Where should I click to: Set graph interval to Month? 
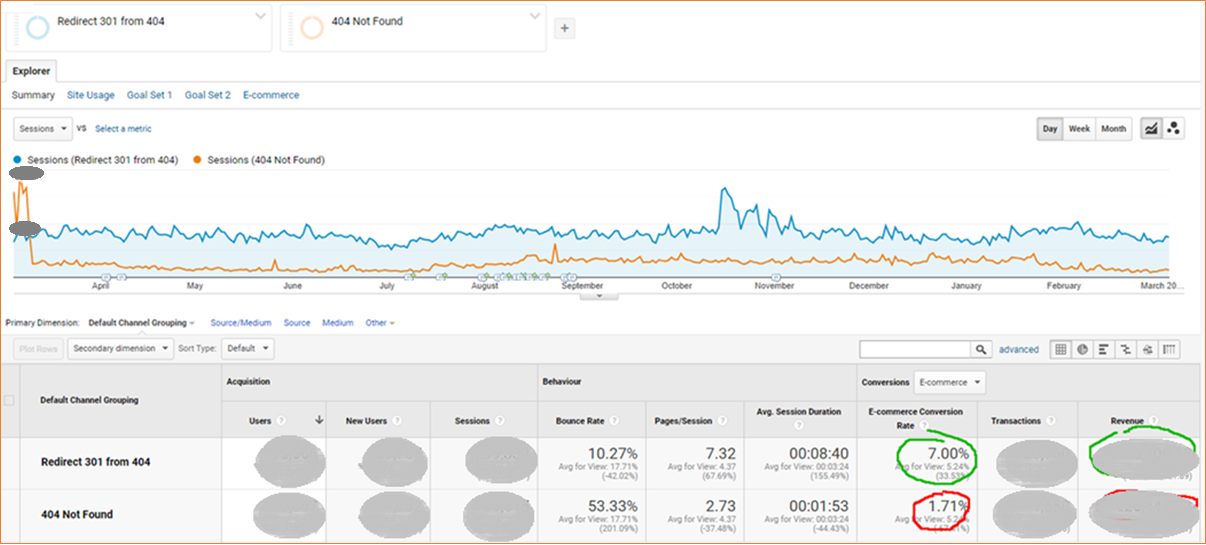point(1113,129)
